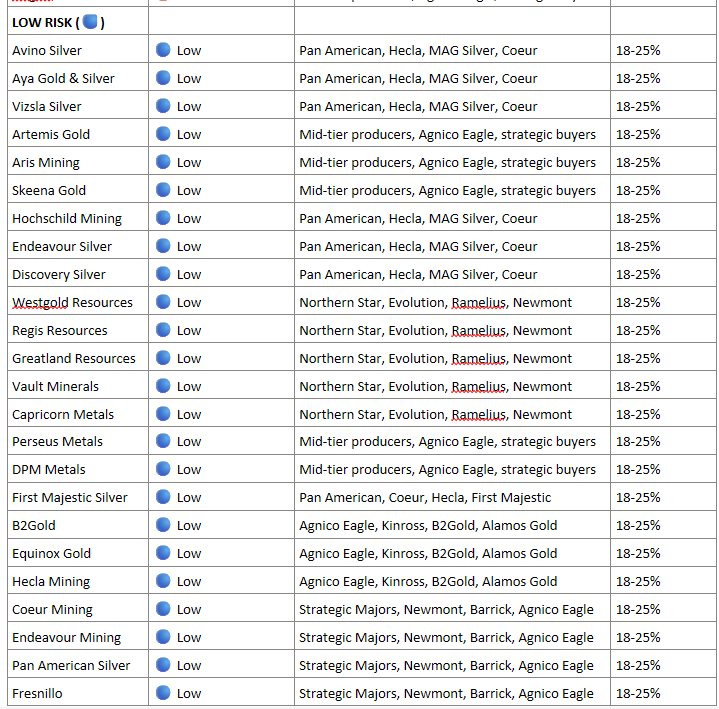Click the Low label in Skeena Gold row
Image resolution: width=719 pixels, height=709 pixels.
click(x=189, y=190)
